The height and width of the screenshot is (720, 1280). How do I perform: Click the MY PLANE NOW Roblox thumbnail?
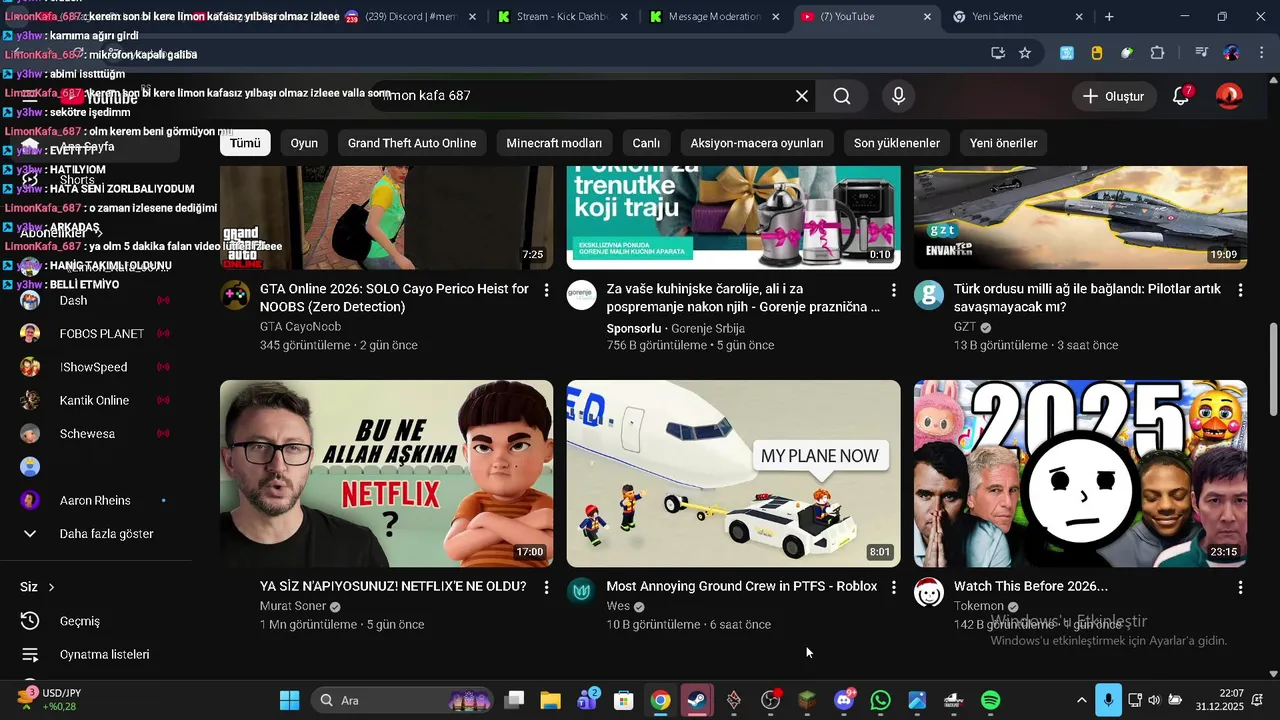[x=733, y=473]
